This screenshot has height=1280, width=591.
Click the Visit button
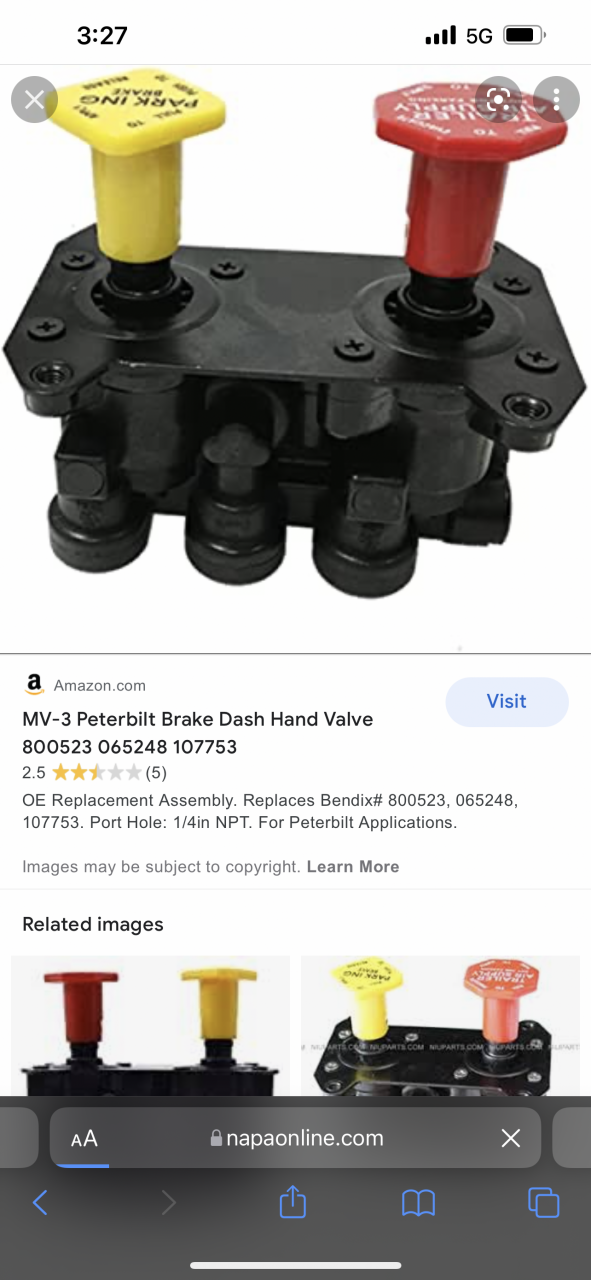pos(507,702)
